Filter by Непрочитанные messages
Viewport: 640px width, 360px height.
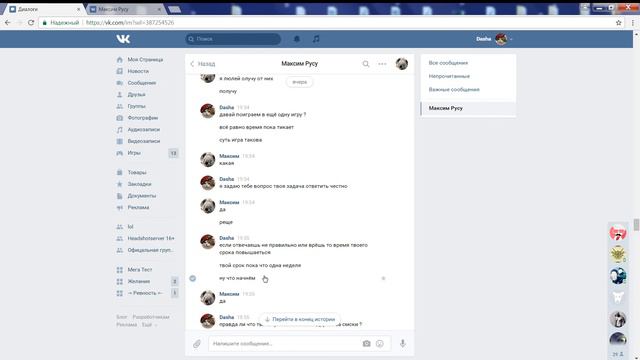(x=449, y=76)
